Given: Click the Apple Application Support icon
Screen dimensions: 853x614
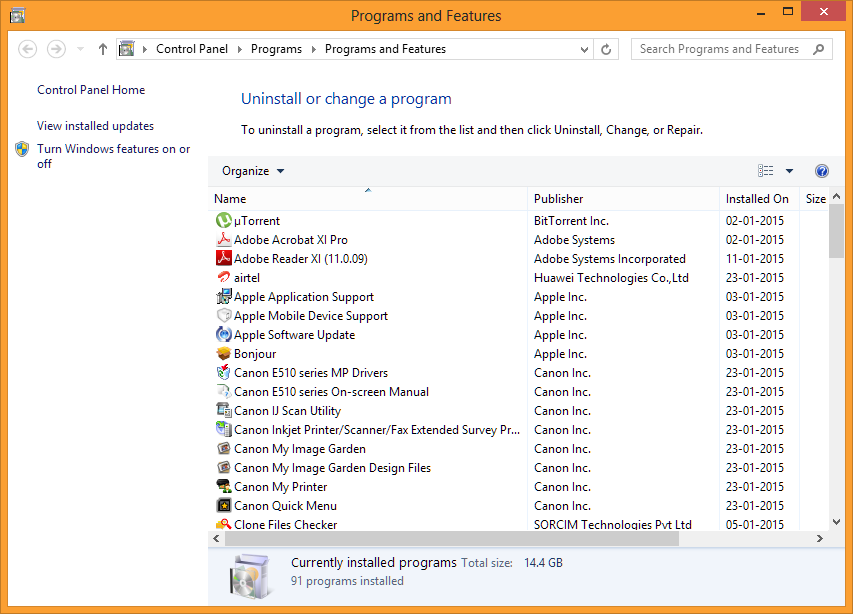Looking at the screenshot, I should click(224, 296).
